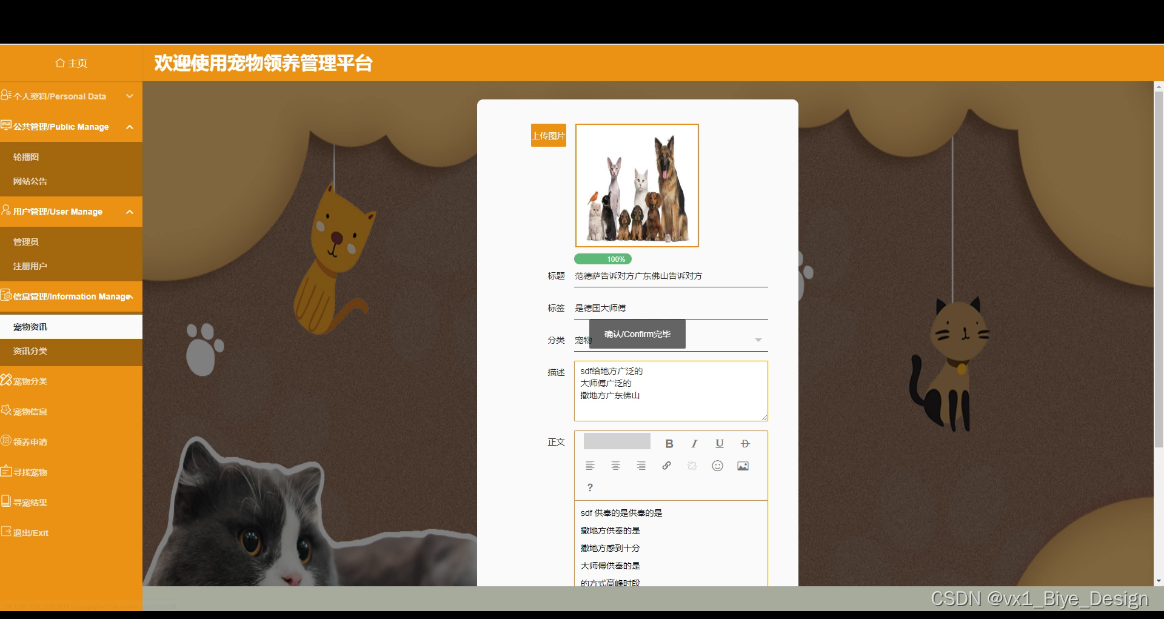This screenshot has width=1164, height=619.
Task: Open the editor help question mark
Action: [x=590, y=487]
